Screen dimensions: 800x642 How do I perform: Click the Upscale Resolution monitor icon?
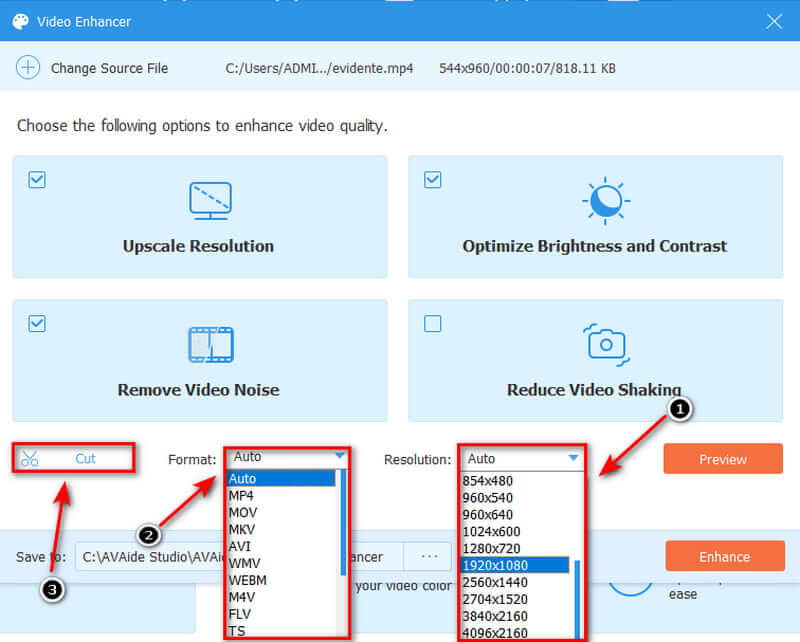click(210, 200)
